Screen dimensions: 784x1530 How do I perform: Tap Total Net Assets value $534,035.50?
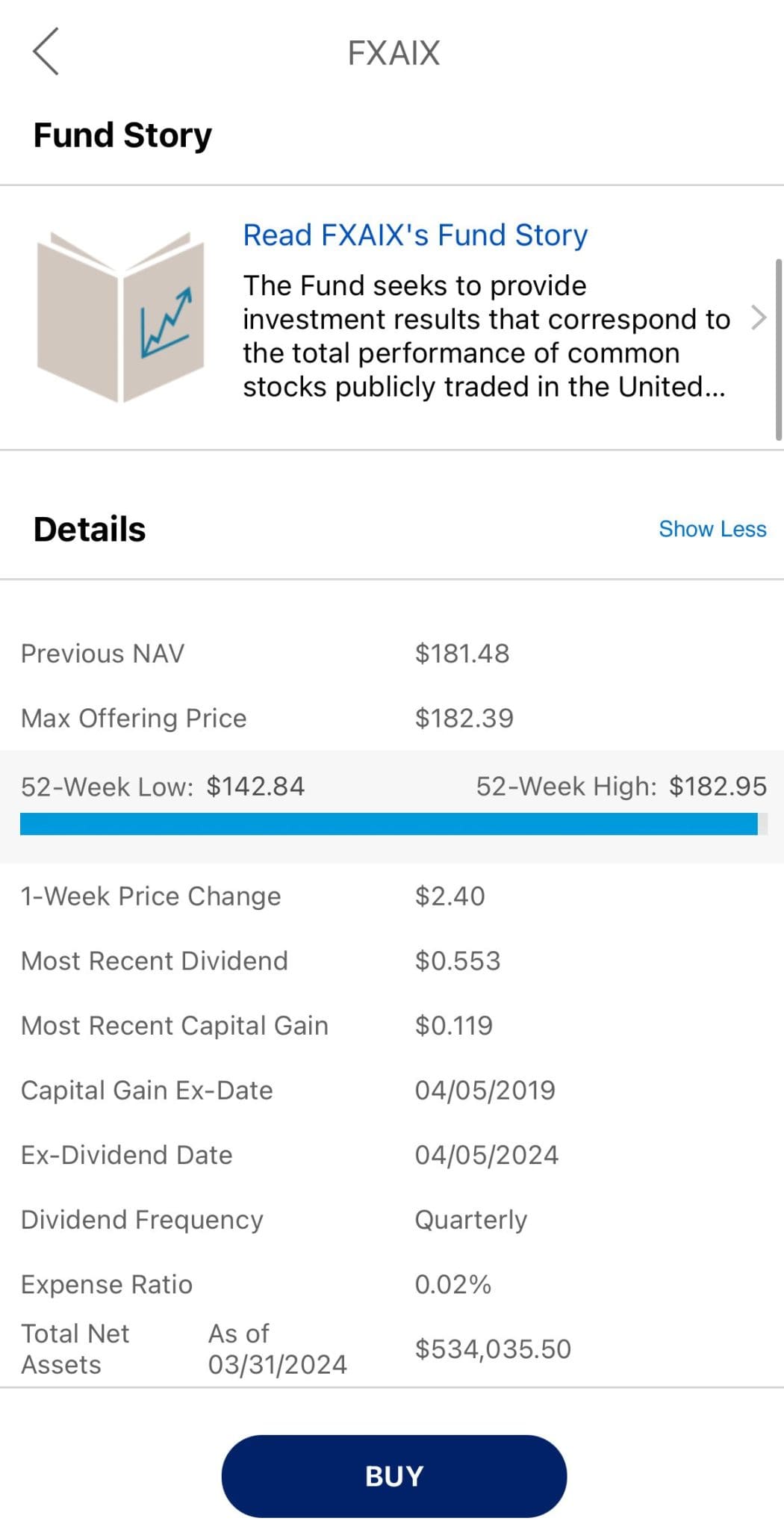coord(493,1348)
